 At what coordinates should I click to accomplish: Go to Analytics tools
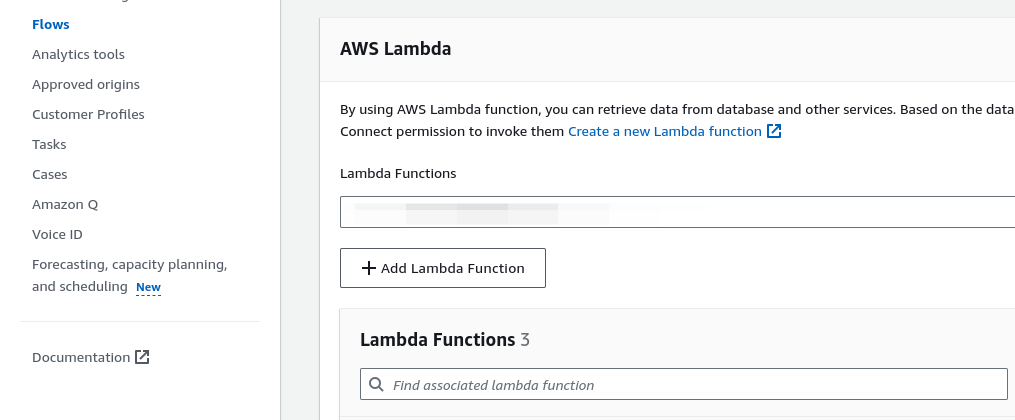[78, 54]
